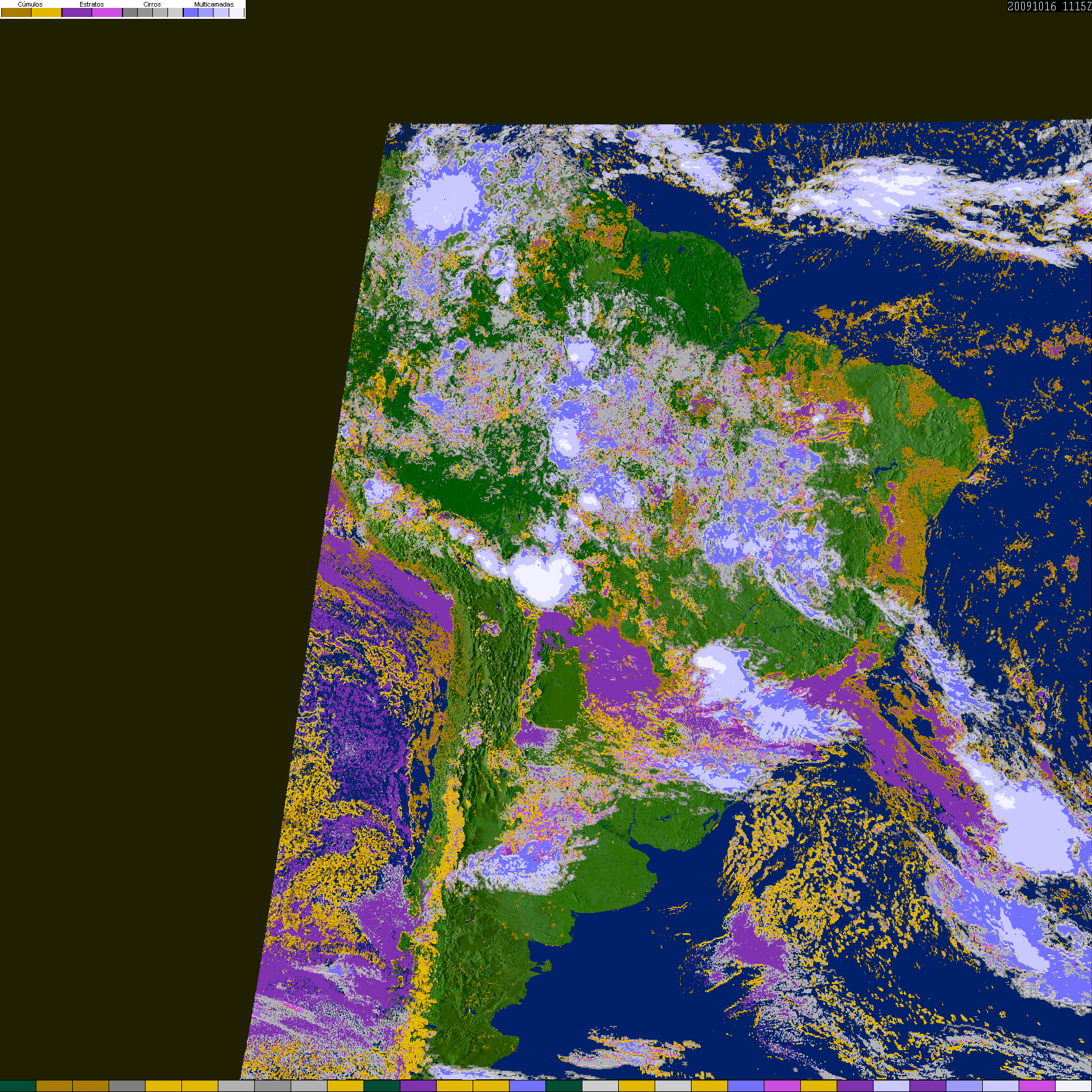This screenshot has width=1092, height=1092.
Task: Click the Multicamadas legend label
Action: click(214, 4)
